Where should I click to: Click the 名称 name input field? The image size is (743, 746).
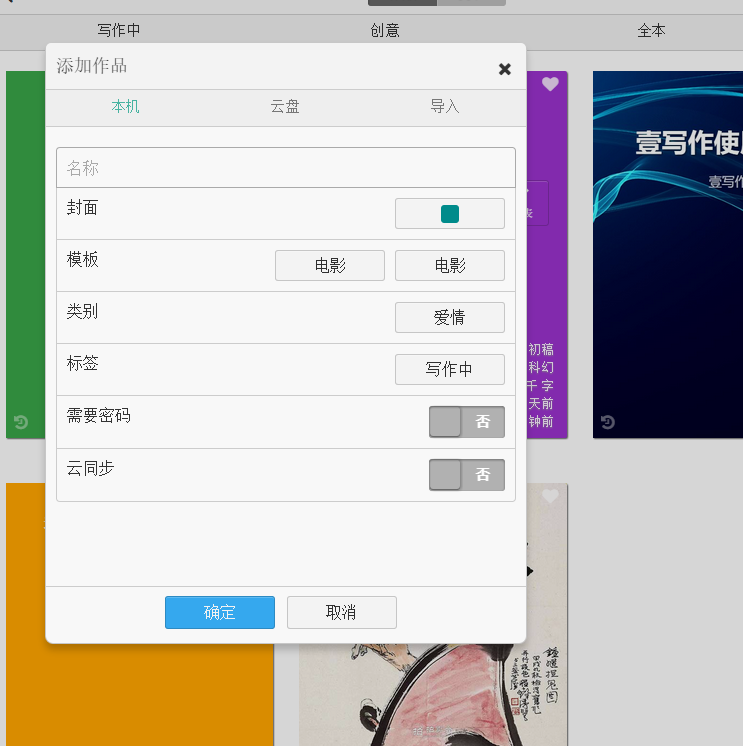click(286, 168)
